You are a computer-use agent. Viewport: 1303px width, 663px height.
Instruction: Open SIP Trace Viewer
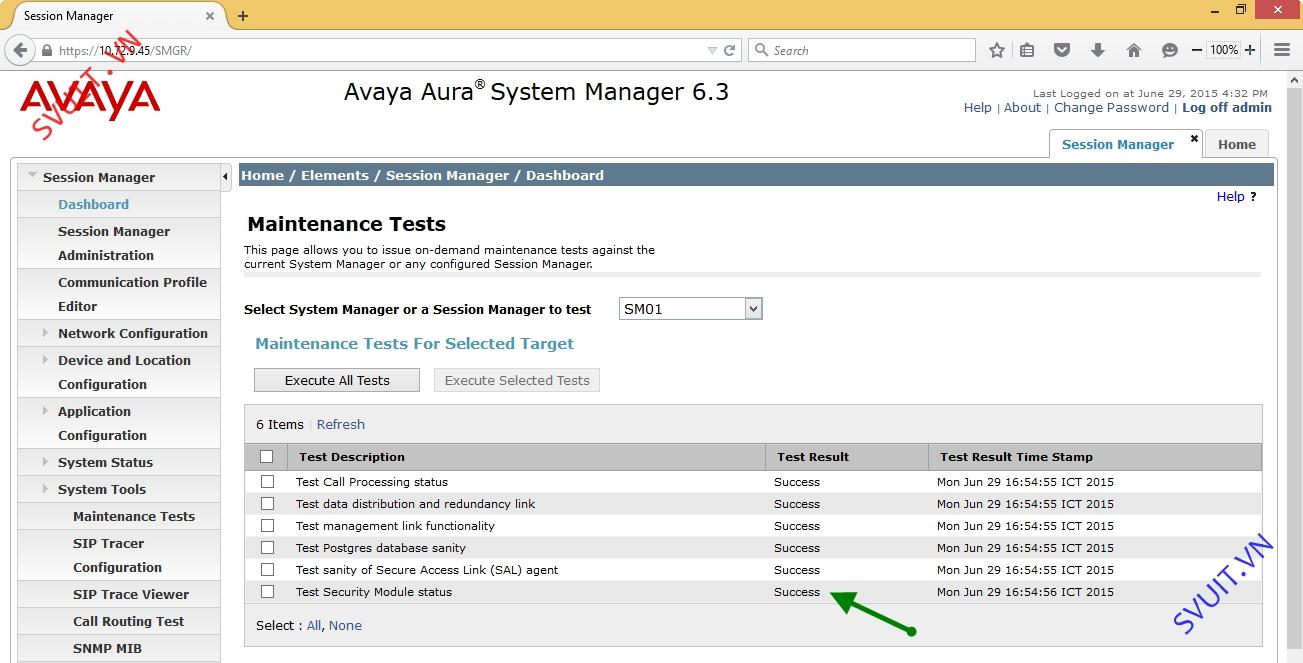pyautogui.click(x=131, y=594)
